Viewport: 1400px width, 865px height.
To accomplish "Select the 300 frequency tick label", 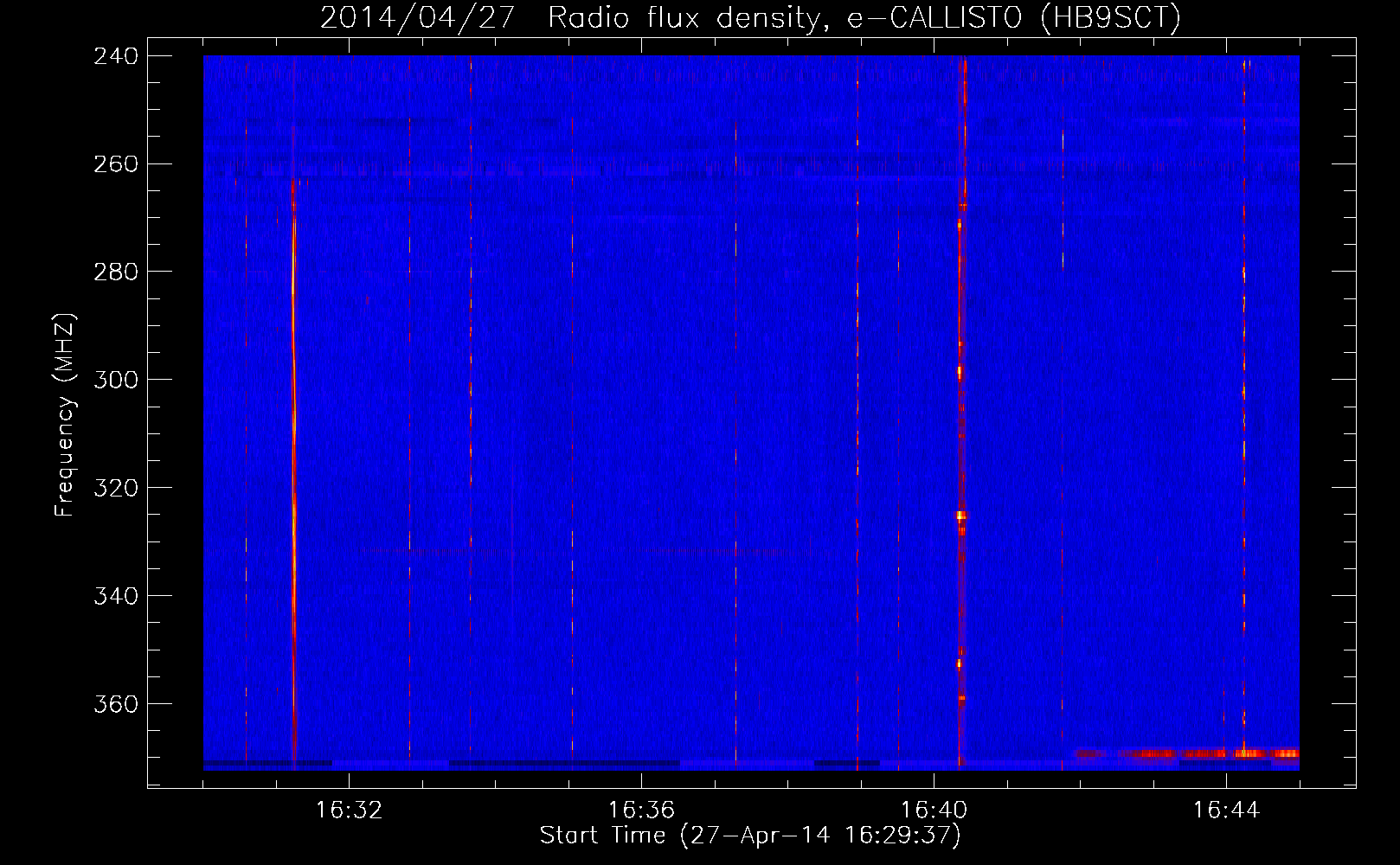I will pos(116,381).
